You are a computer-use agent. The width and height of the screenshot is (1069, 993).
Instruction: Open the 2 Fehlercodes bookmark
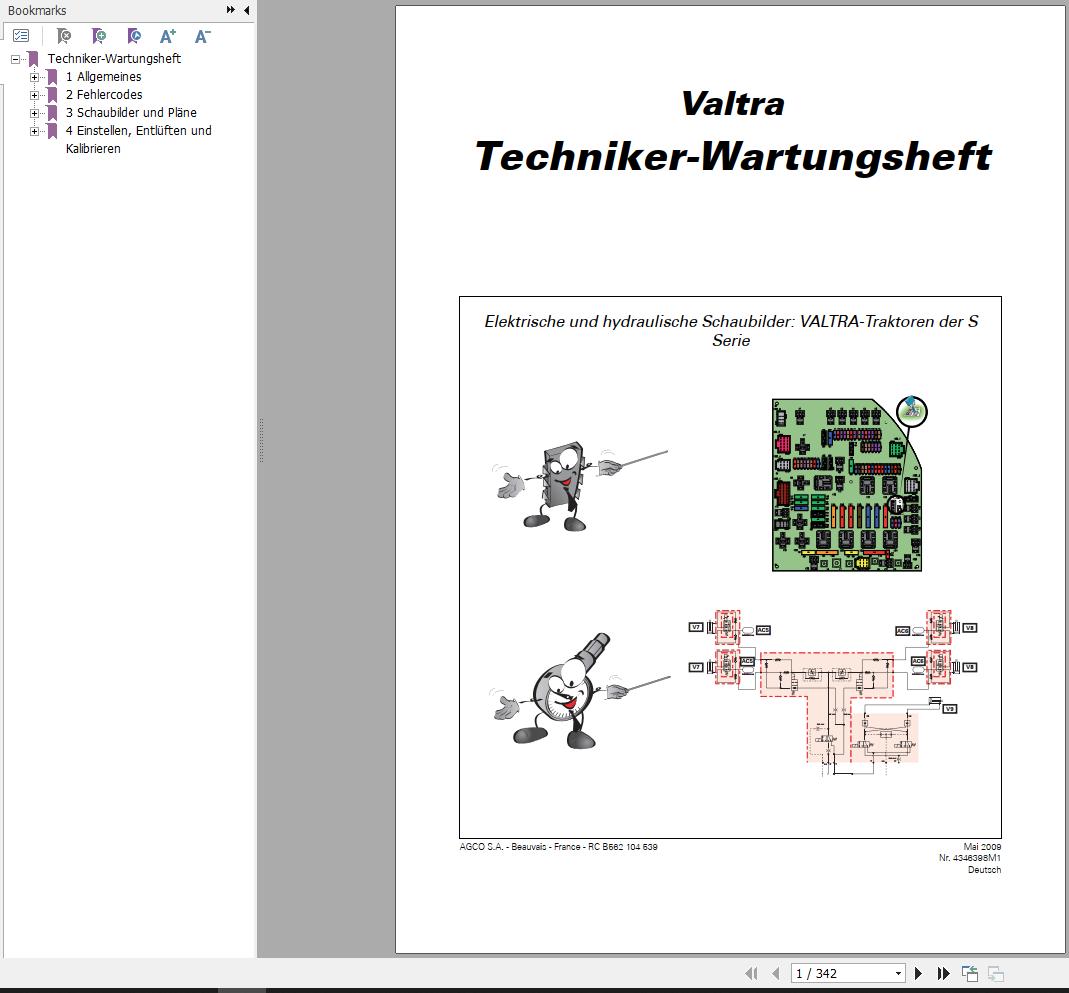104,95
